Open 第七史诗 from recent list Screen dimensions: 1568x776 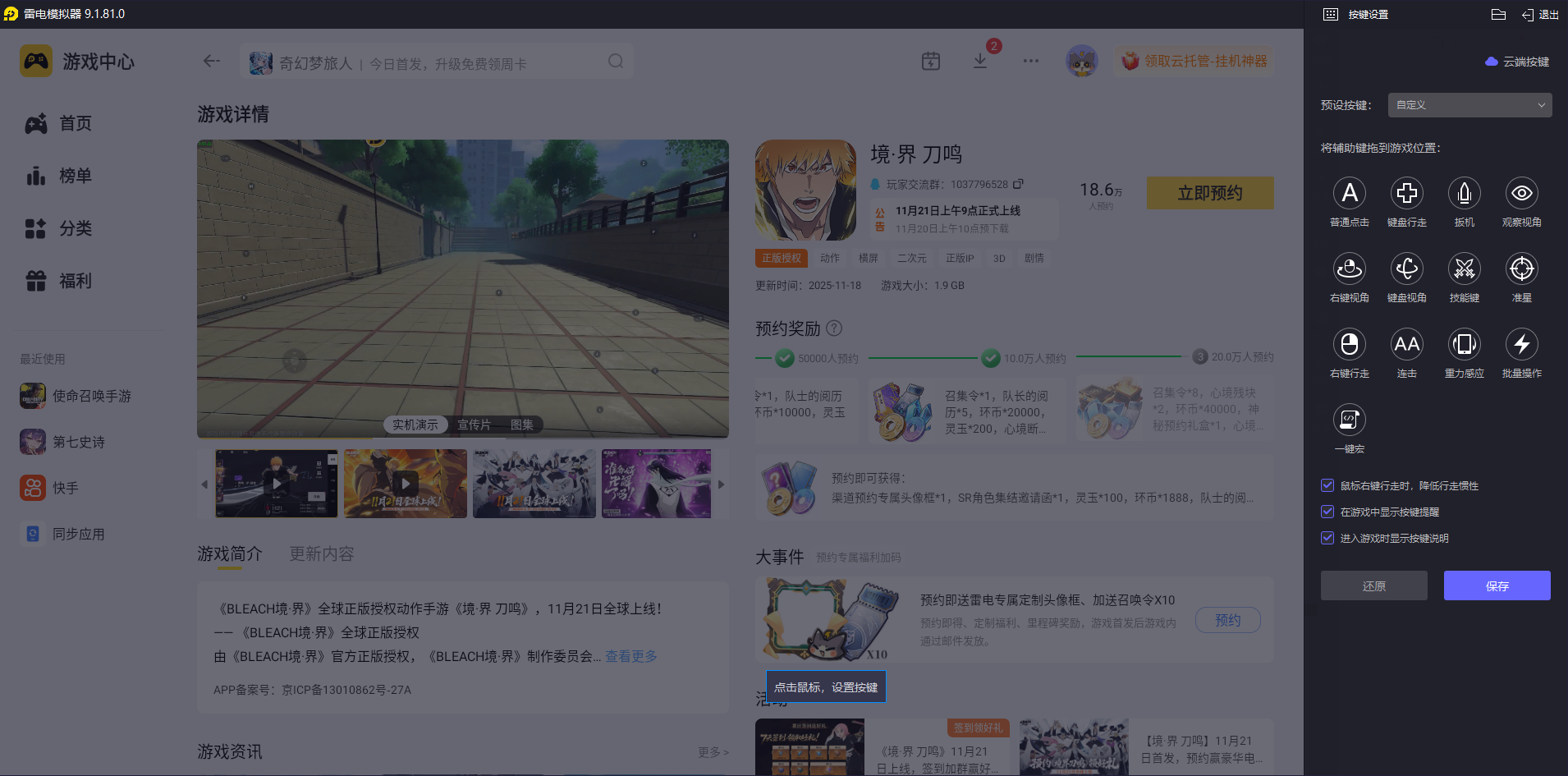coord(63,442)
